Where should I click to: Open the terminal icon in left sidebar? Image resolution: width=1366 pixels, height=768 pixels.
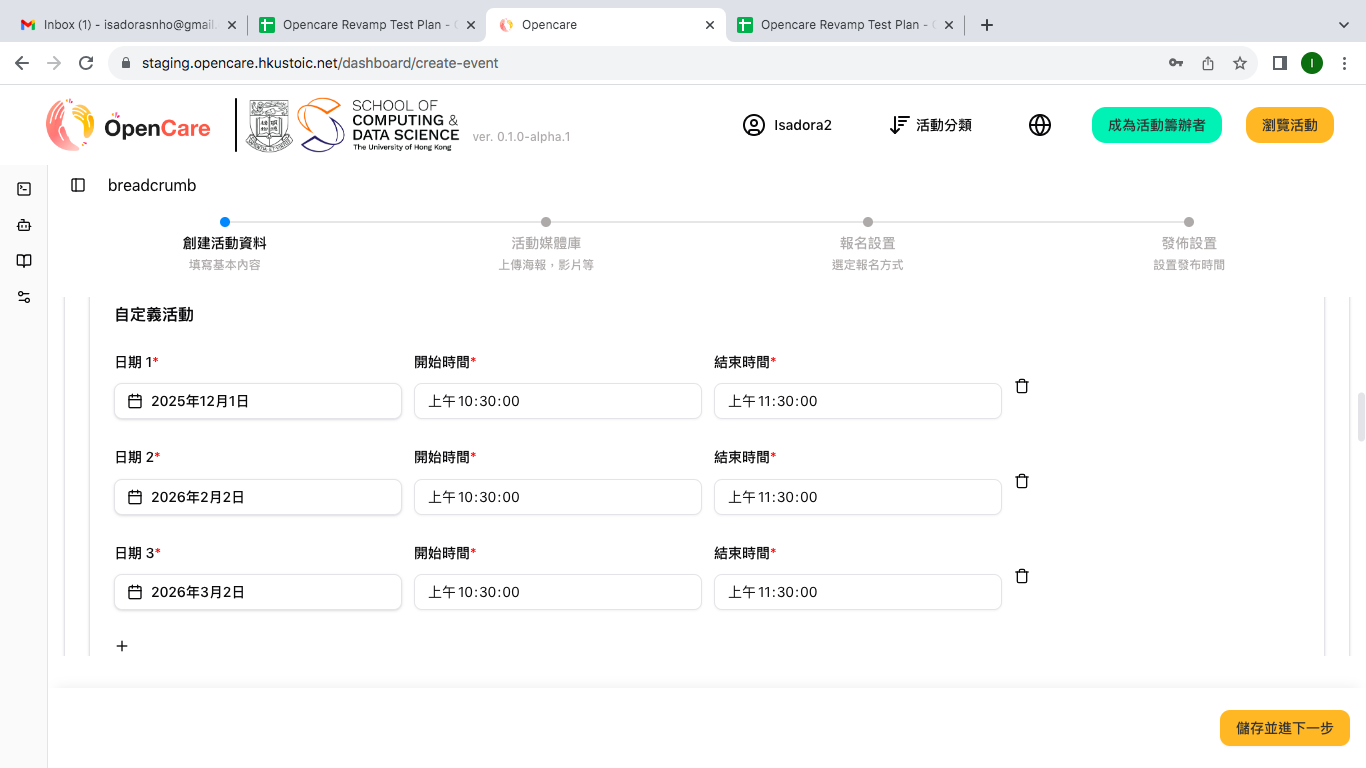coord(24,189)
